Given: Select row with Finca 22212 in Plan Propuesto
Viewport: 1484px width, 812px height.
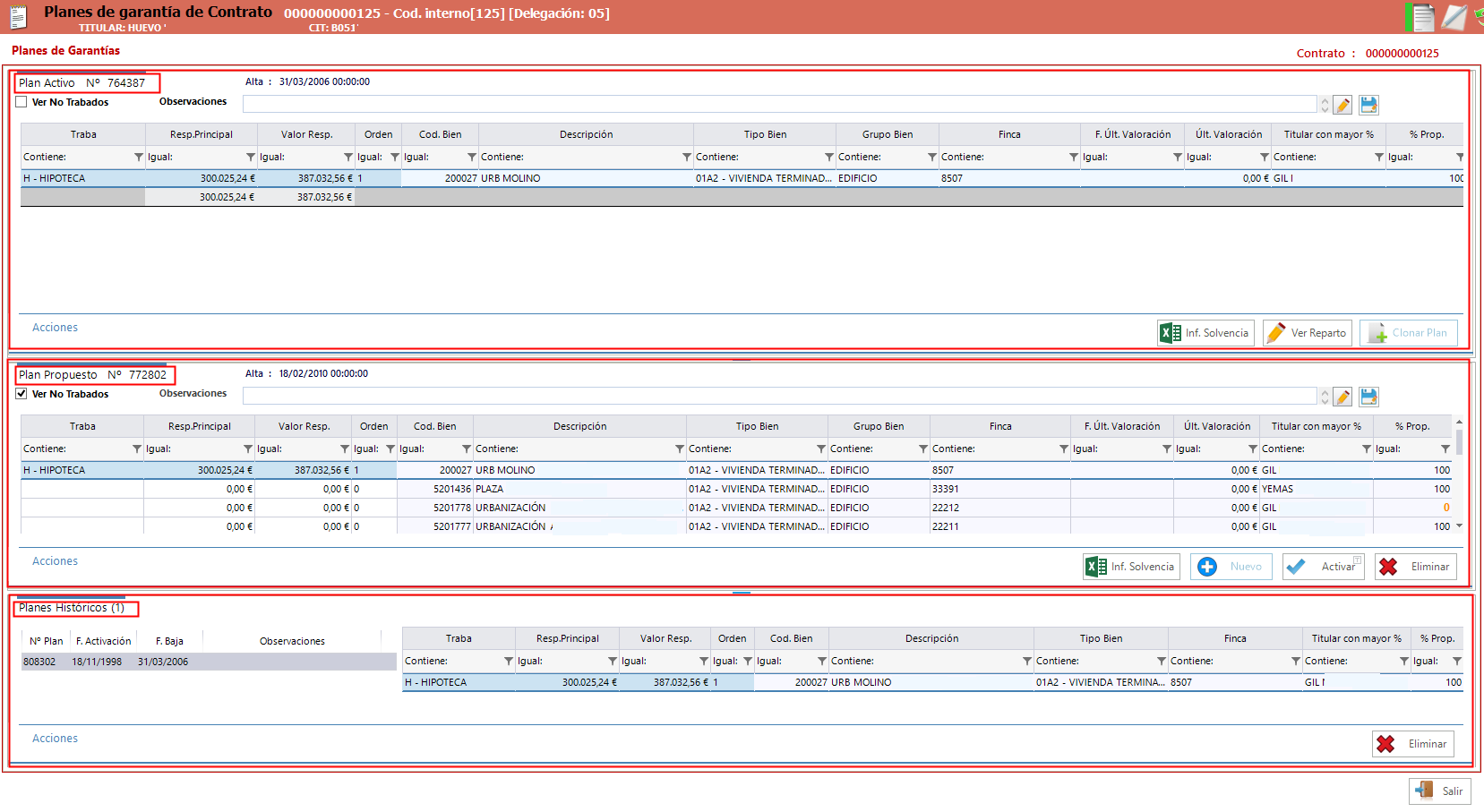Looking at the screenshot, I should pyautogui.click(x=735, y=508).
